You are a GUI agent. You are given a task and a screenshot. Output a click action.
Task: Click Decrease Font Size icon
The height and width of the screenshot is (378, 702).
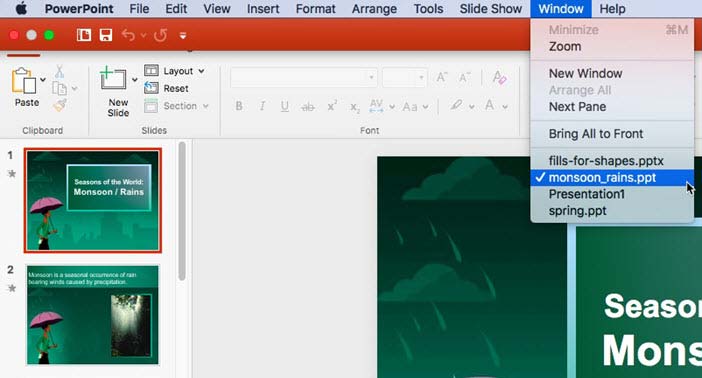coord(464,77)
